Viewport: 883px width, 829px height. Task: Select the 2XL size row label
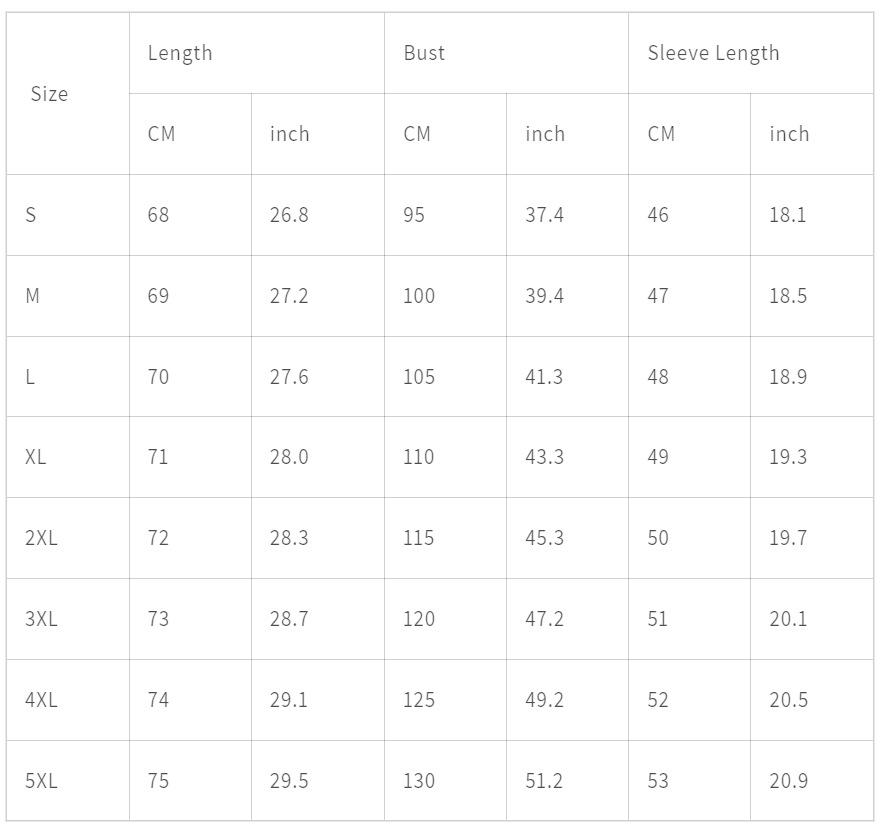41,538
